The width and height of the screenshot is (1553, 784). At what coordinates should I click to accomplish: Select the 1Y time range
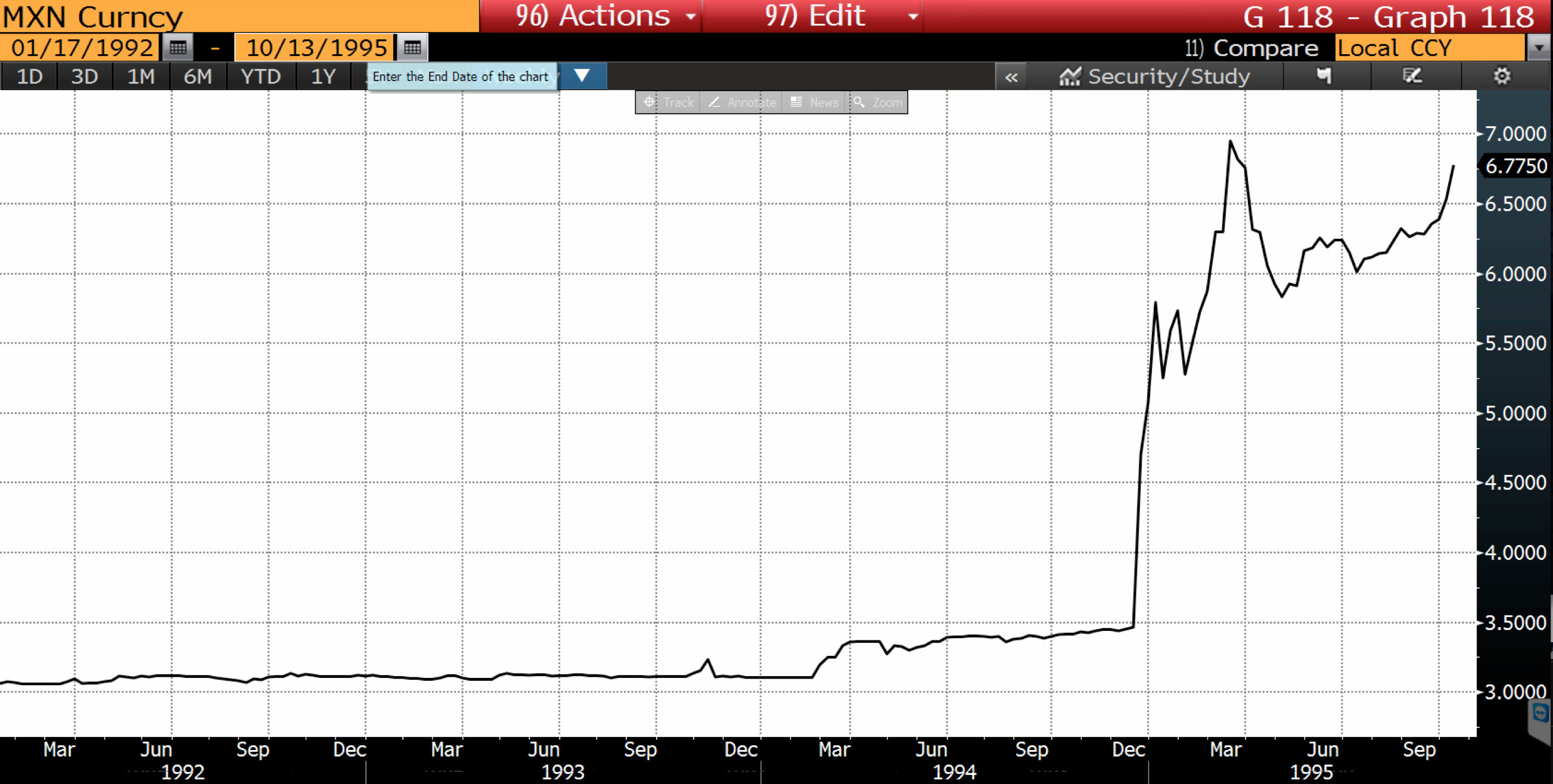point(322,76)
